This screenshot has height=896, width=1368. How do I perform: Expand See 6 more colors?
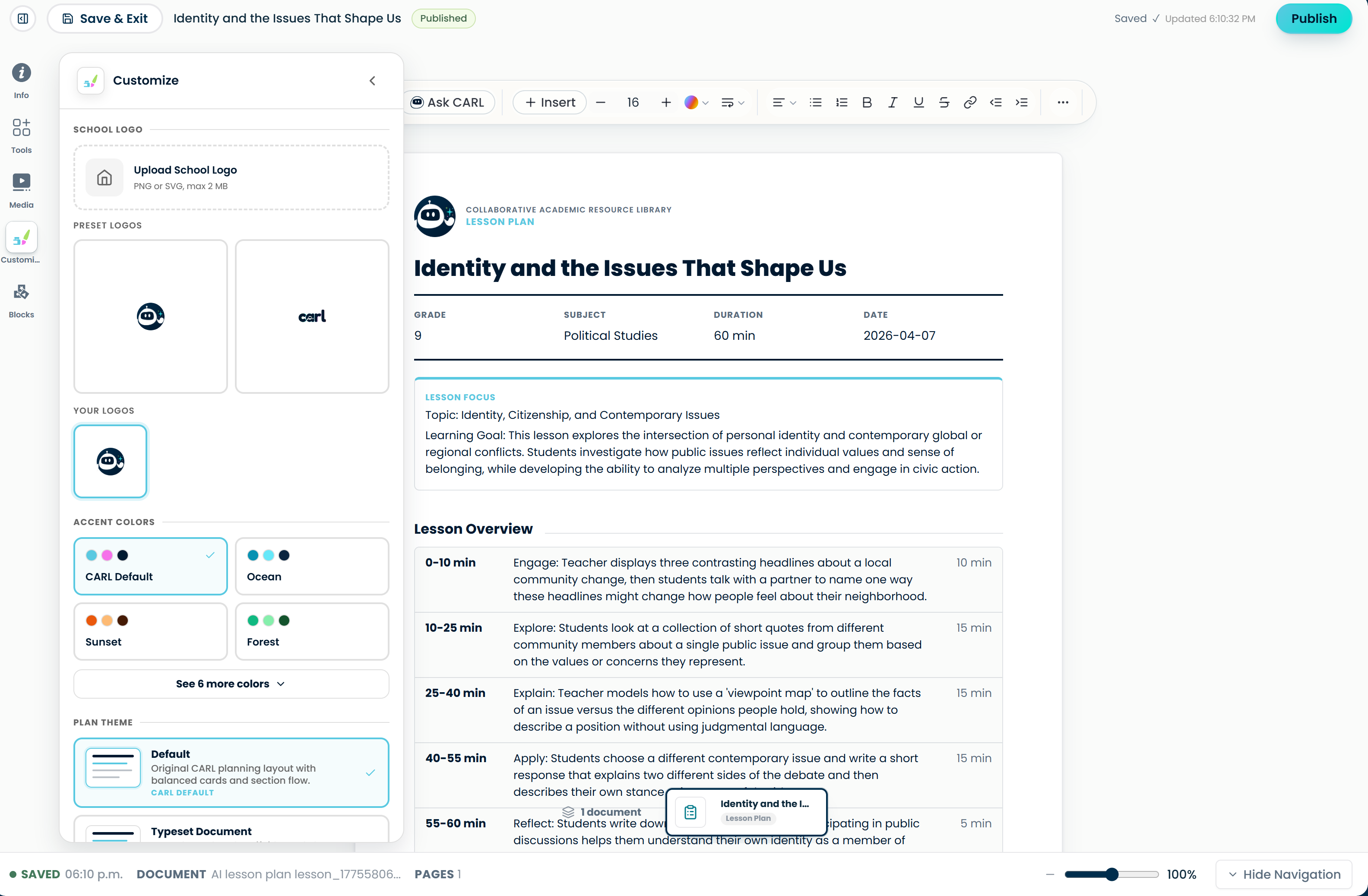[231, 684]
